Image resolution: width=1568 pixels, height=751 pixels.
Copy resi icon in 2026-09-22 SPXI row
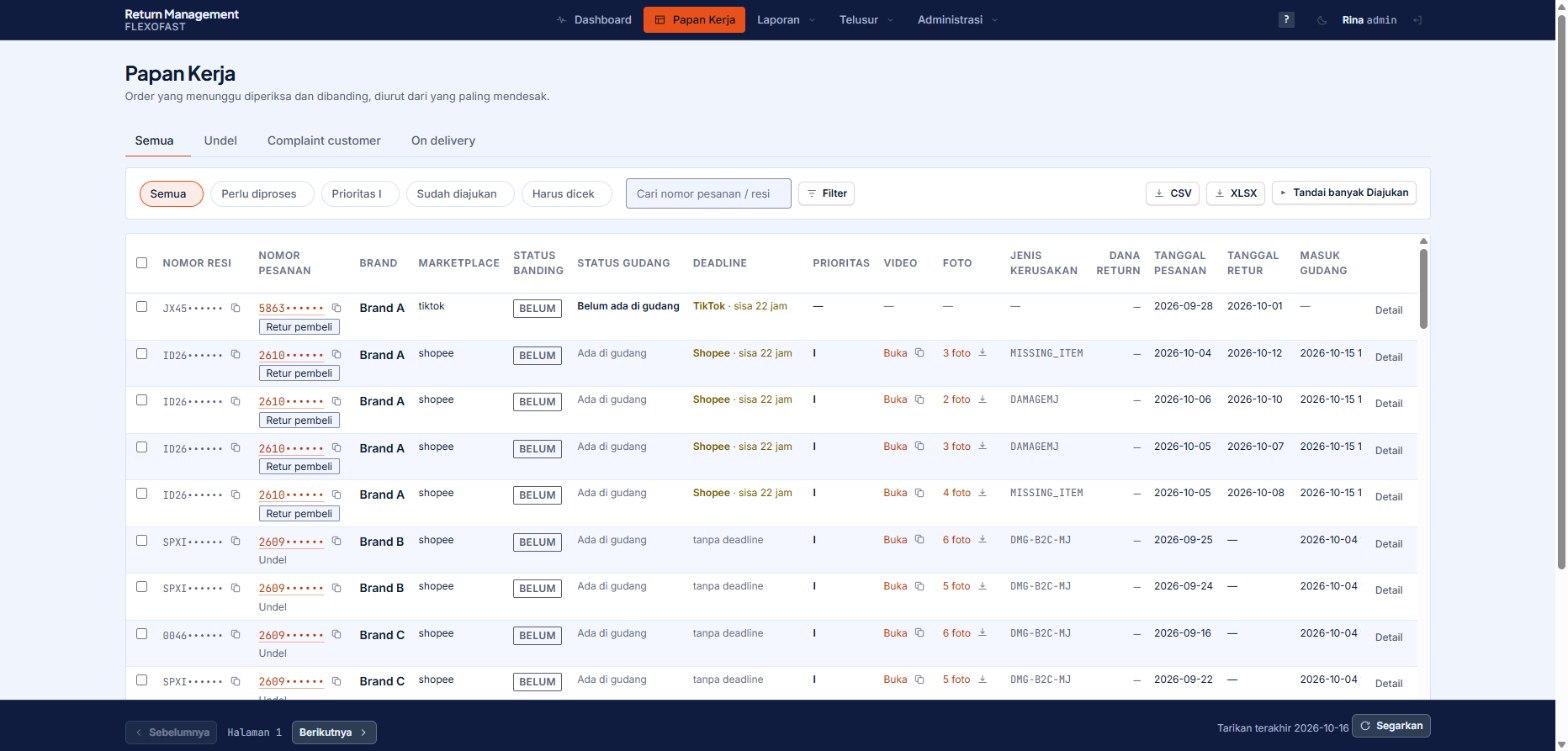click(235, 681)
